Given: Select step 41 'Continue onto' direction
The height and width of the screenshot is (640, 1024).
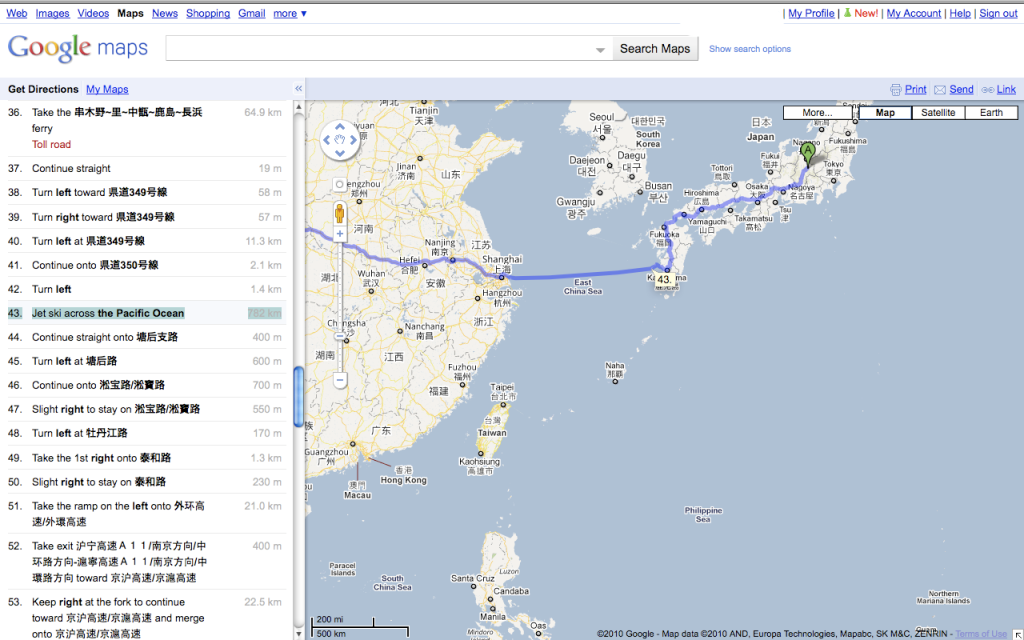Looking at the screenshot, I should pyautogui.click(x=146, y=265).
